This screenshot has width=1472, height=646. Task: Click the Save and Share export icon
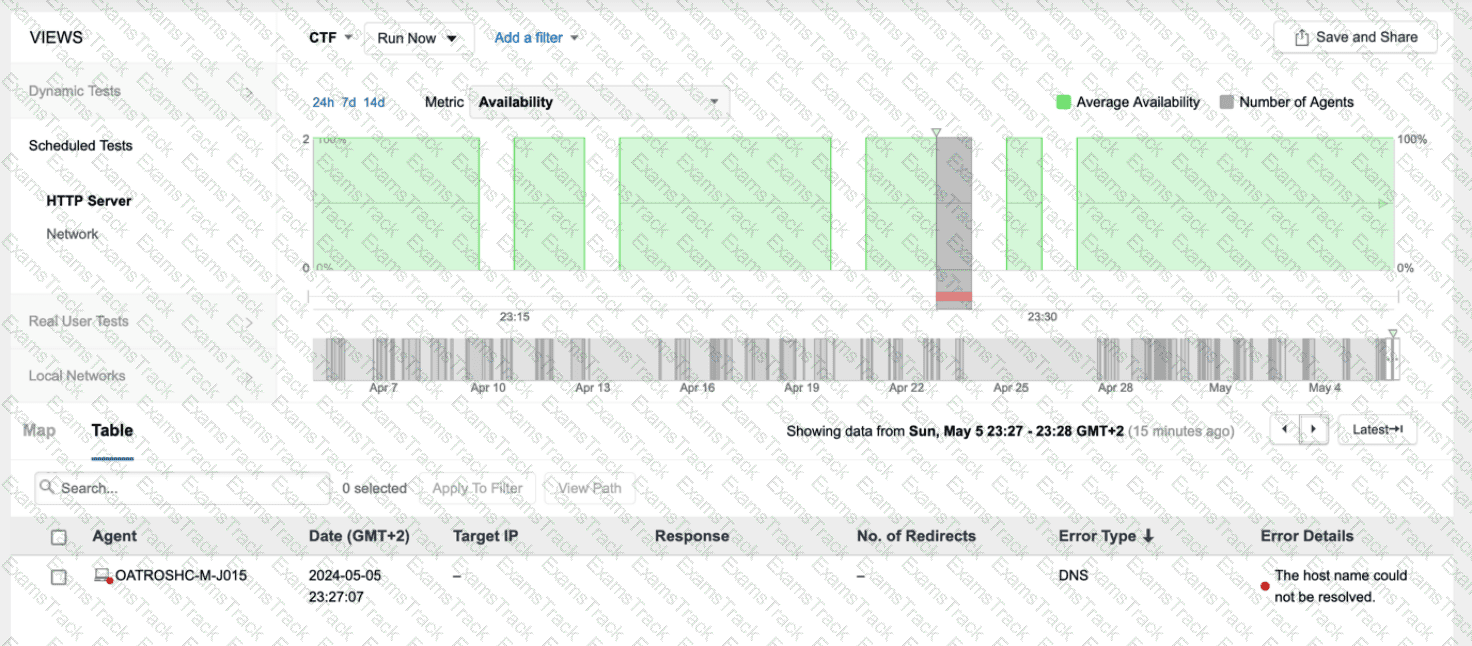pyautogui.click(x=1301, y=38)
